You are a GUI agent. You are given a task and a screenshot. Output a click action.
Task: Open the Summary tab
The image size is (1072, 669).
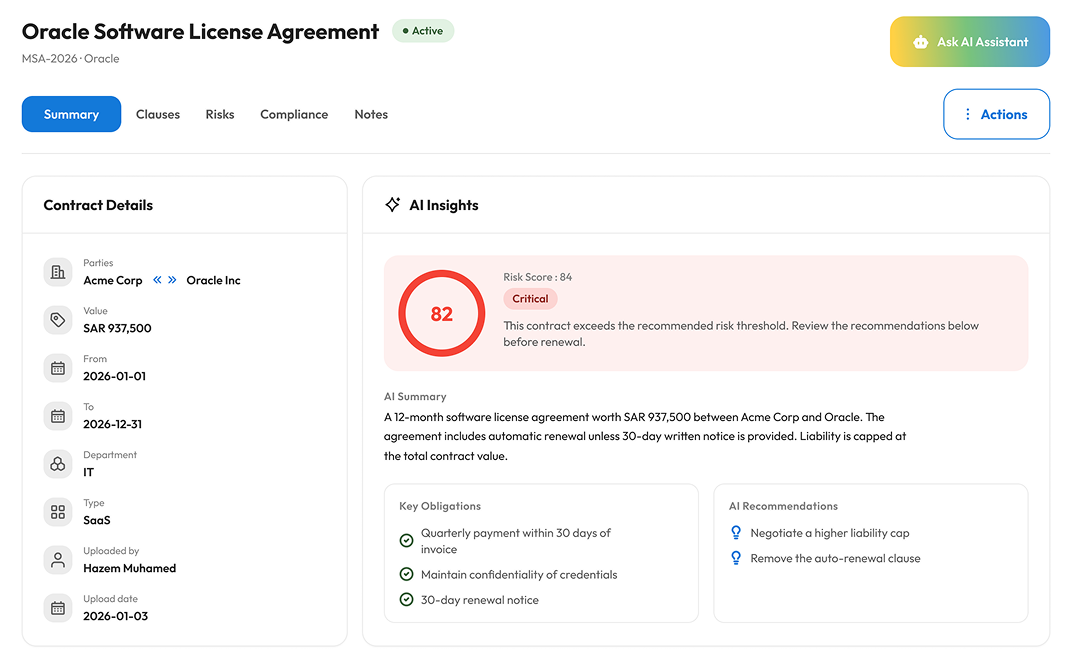(x=71, y=114)
